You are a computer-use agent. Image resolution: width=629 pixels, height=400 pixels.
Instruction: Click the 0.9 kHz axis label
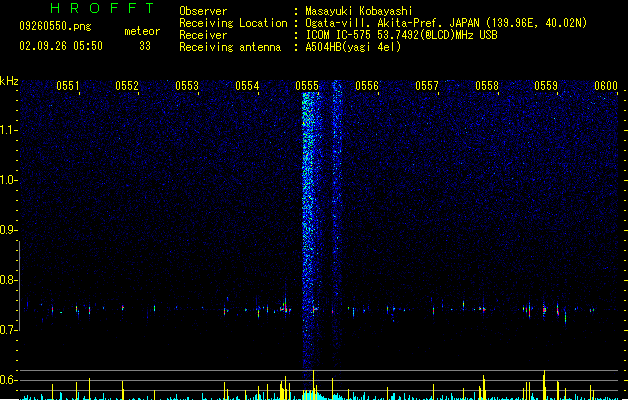pos(8,230)
